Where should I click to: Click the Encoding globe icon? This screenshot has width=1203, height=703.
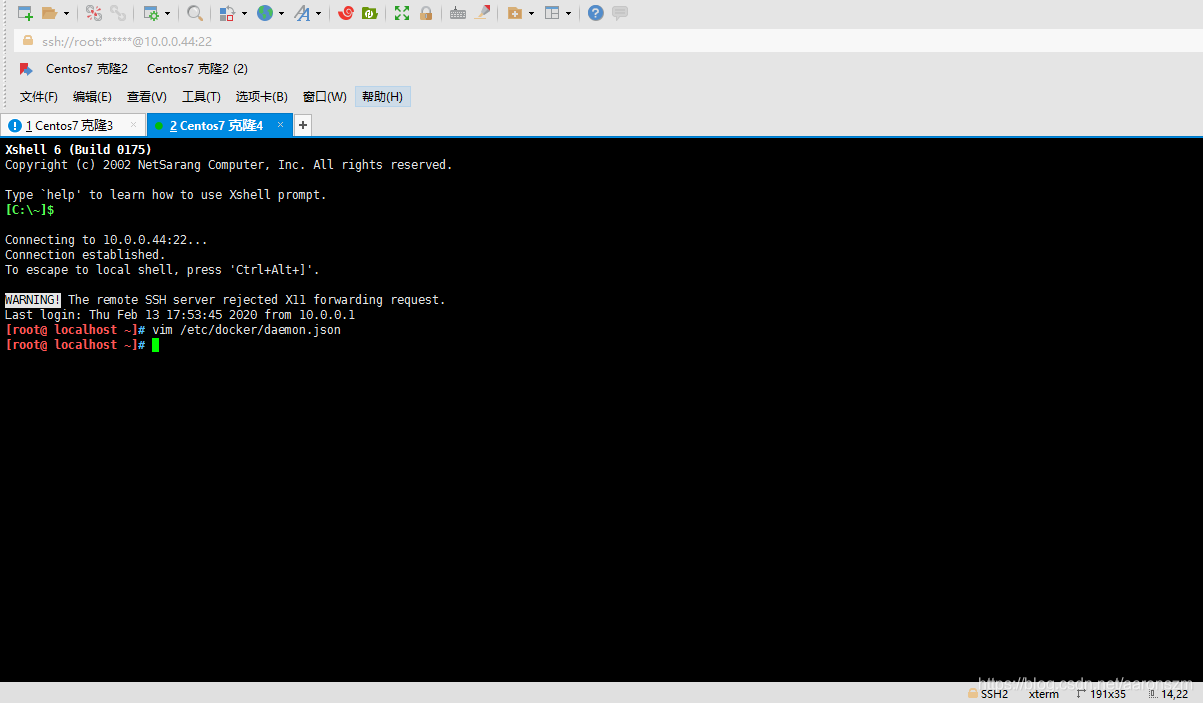click(265, 13)
